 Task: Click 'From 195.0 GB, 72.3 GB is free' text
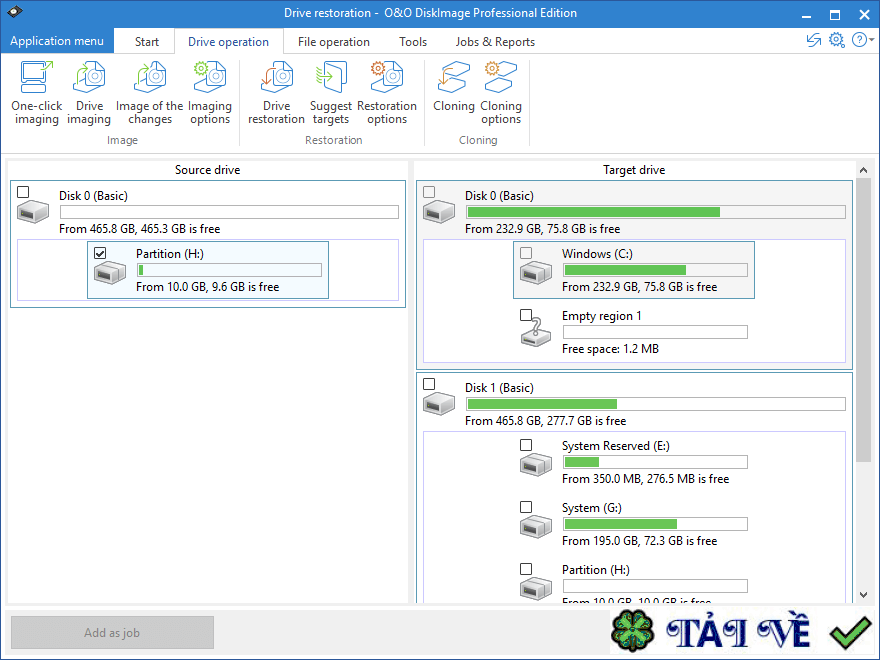[640, 541]
